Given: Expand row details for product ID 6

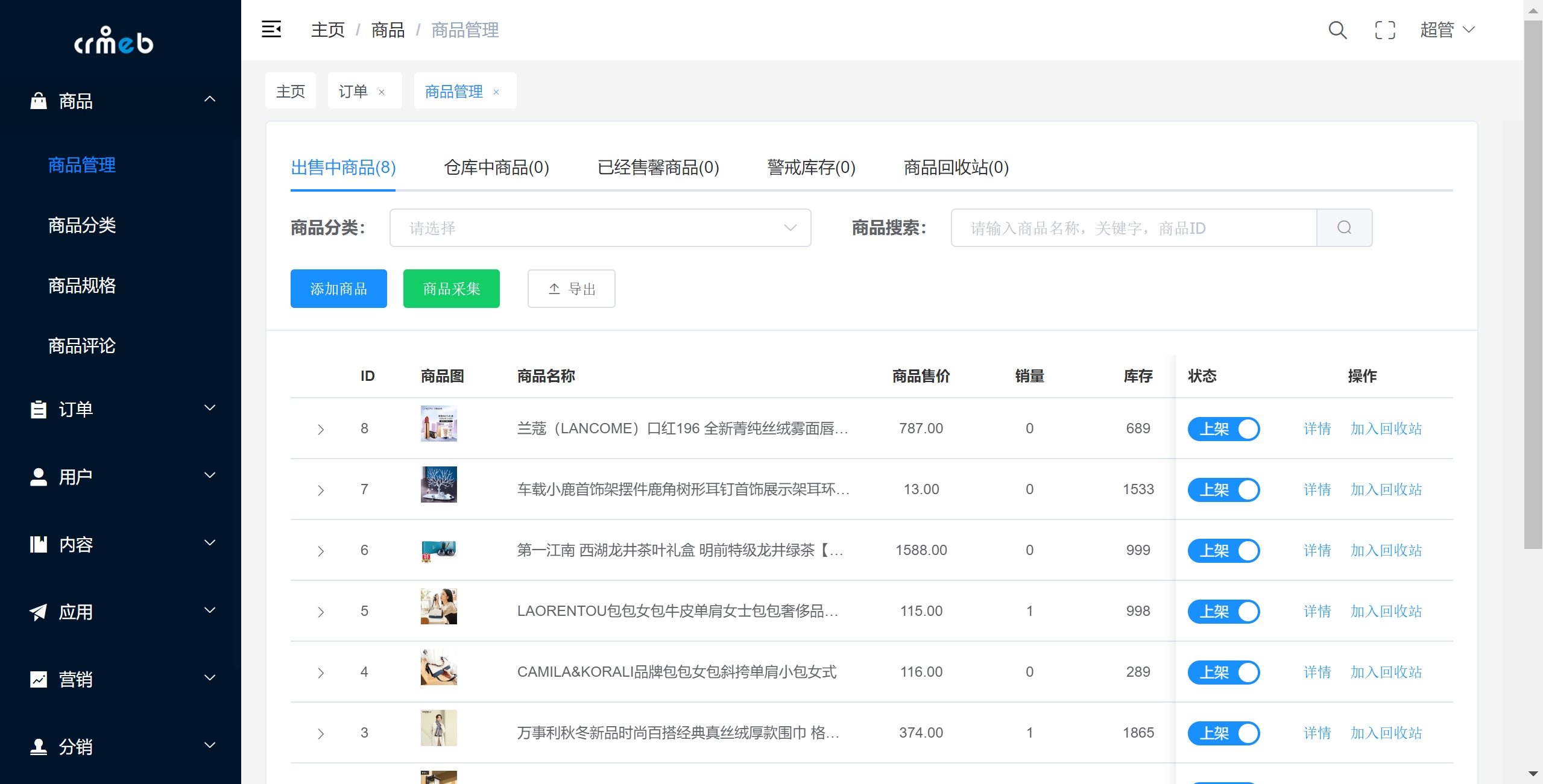Looking at the screenshot, I should (x=321, y=551).
